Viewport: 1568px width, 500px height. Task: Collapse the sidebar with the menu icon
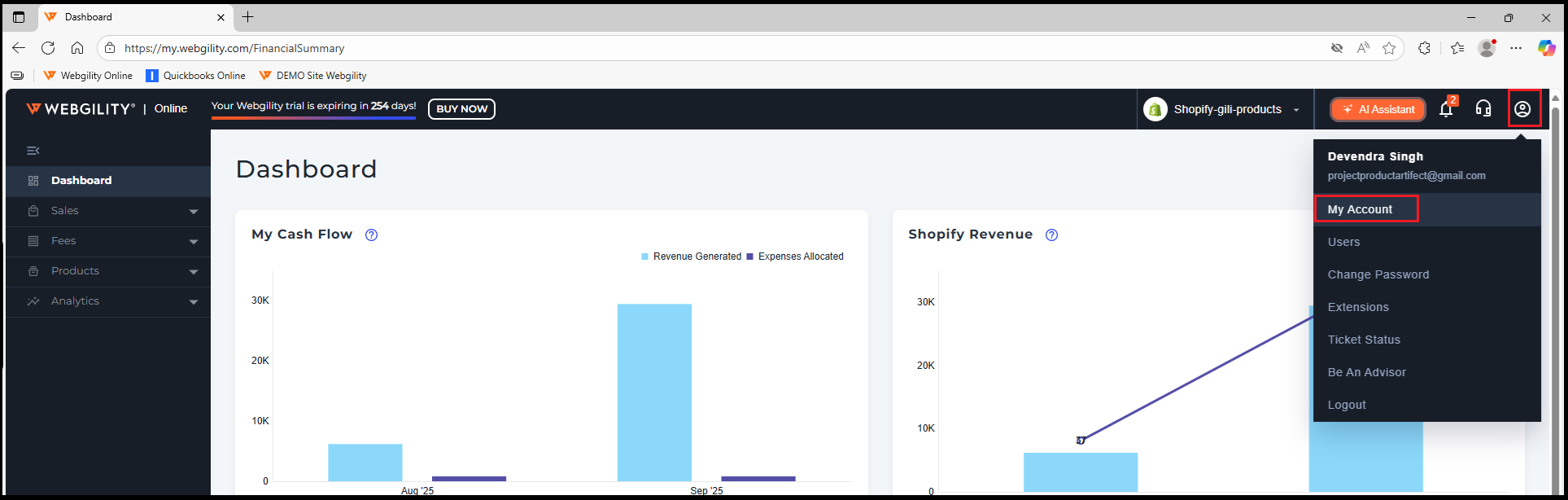click(33, 151)
